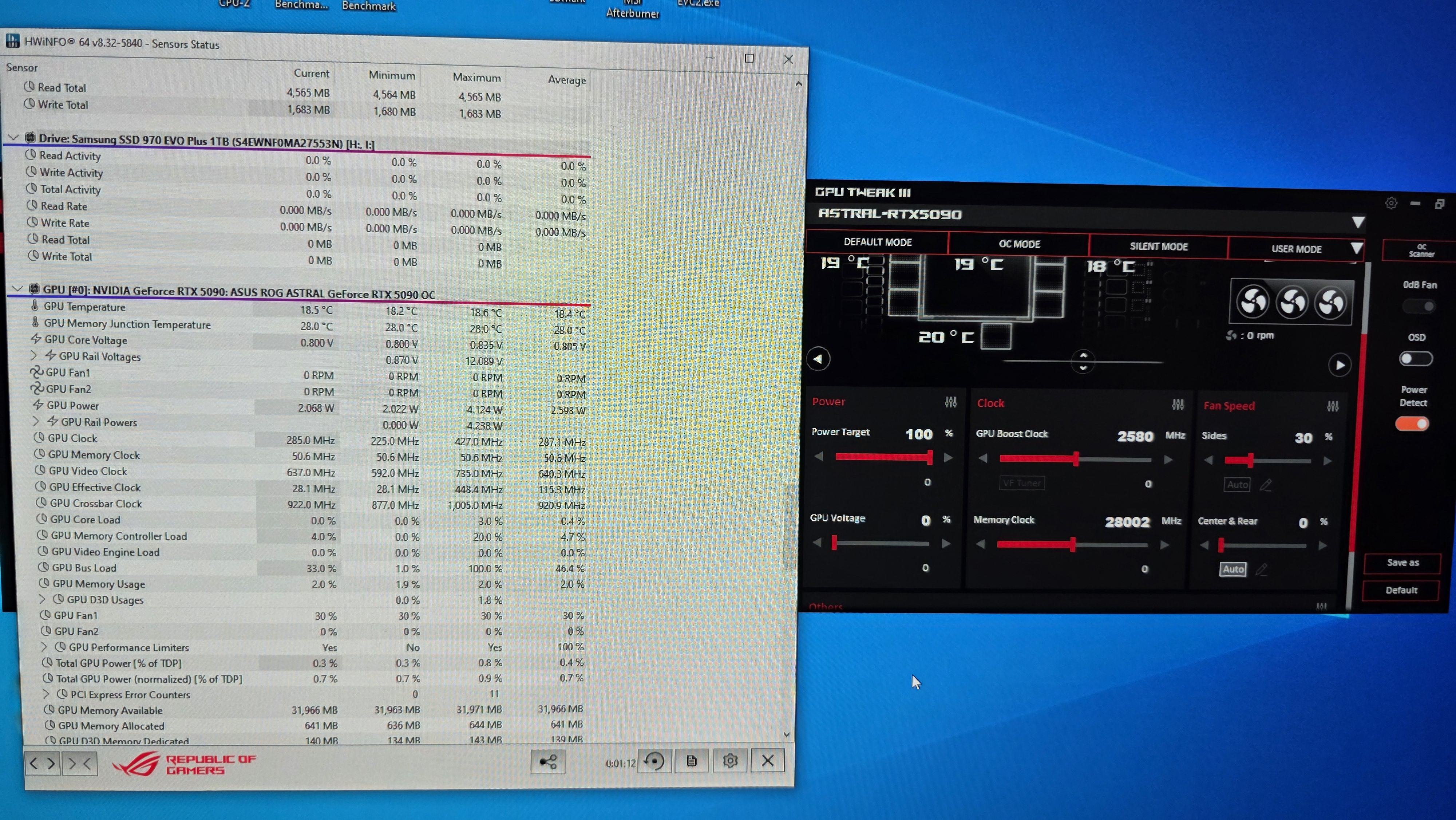Click the log file document icon
The height and width of the screenshot is (820, 1456).
coord(691,761)
